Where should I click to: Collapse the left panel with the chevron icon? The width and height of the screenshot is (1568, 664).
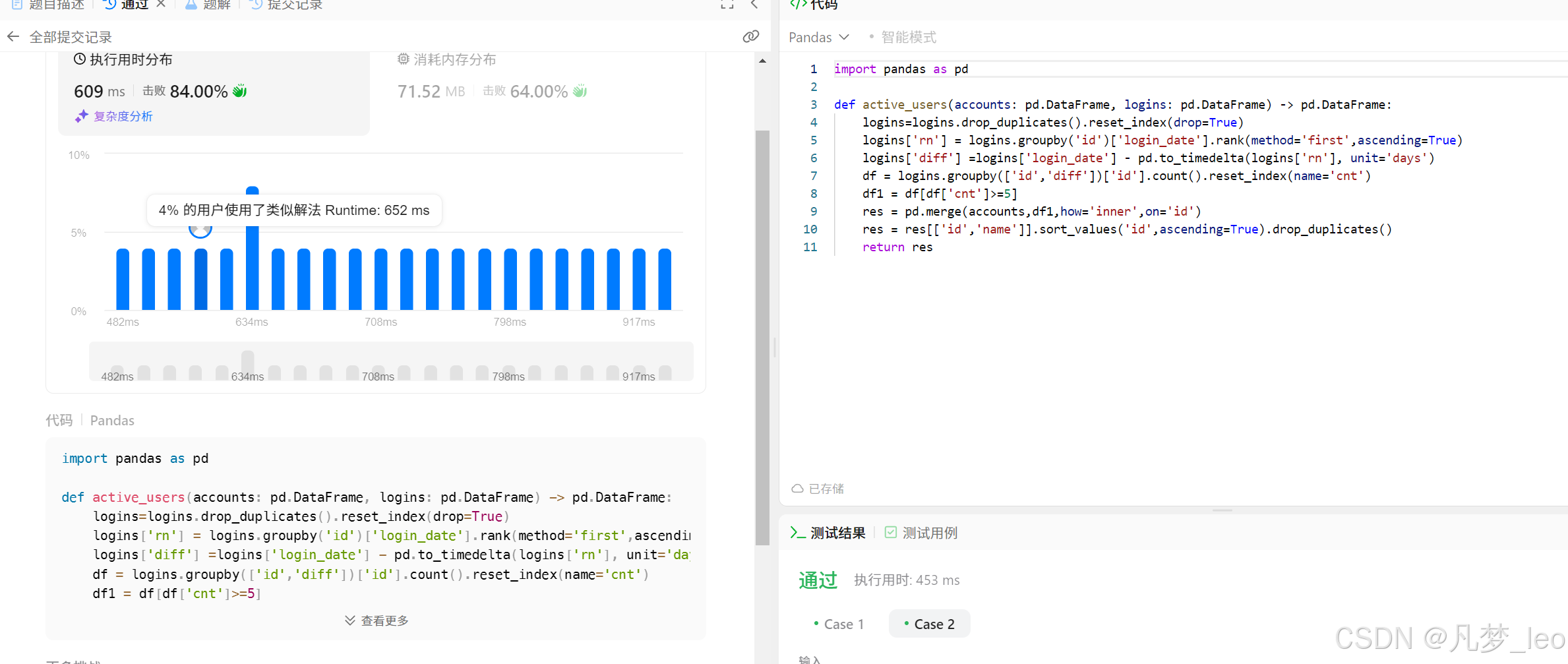coord(754,5)
